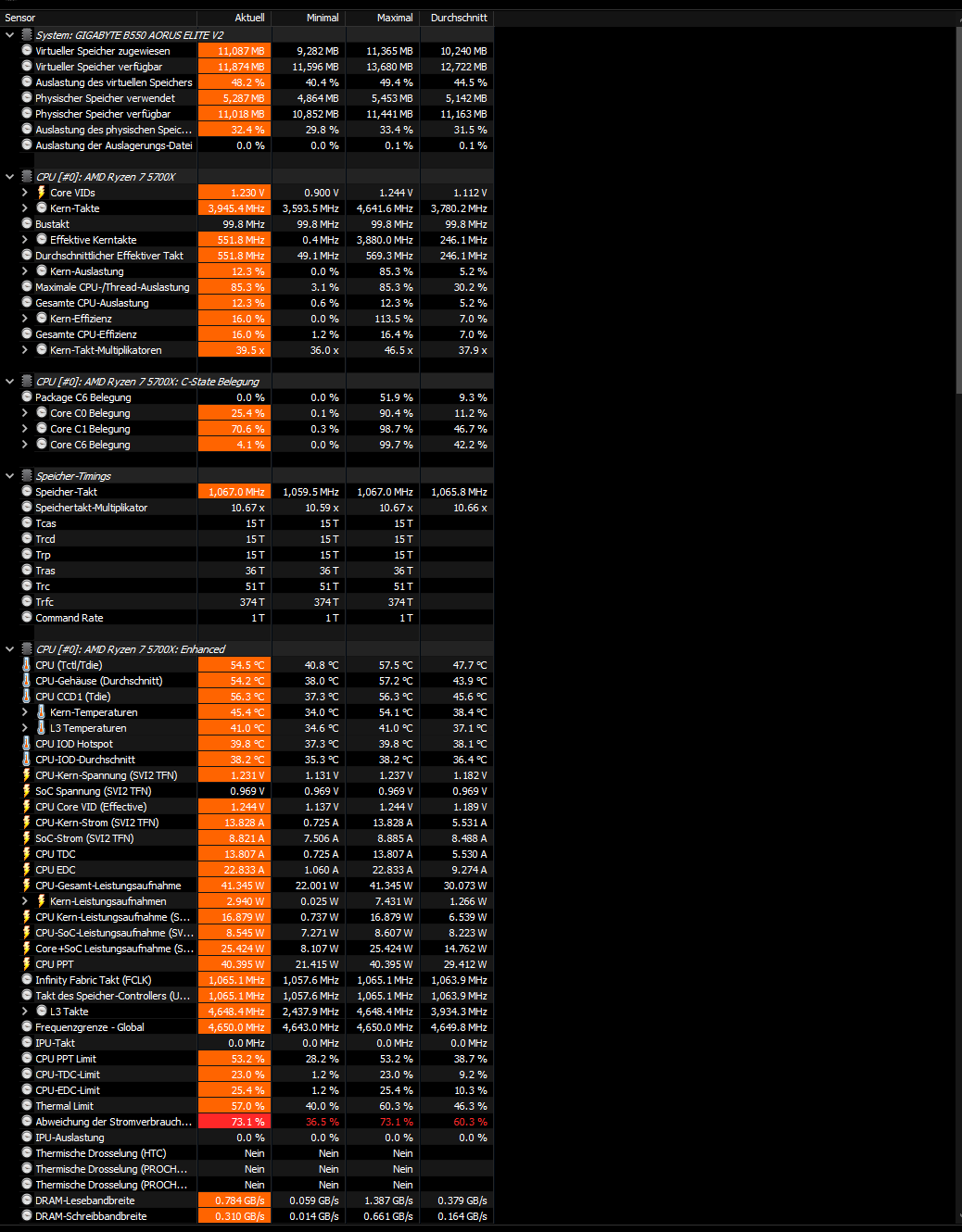Viewport: 962px width, 1232px height.
Task: Click the lightning icon beside CPU EDC
Action: point(27,869)
